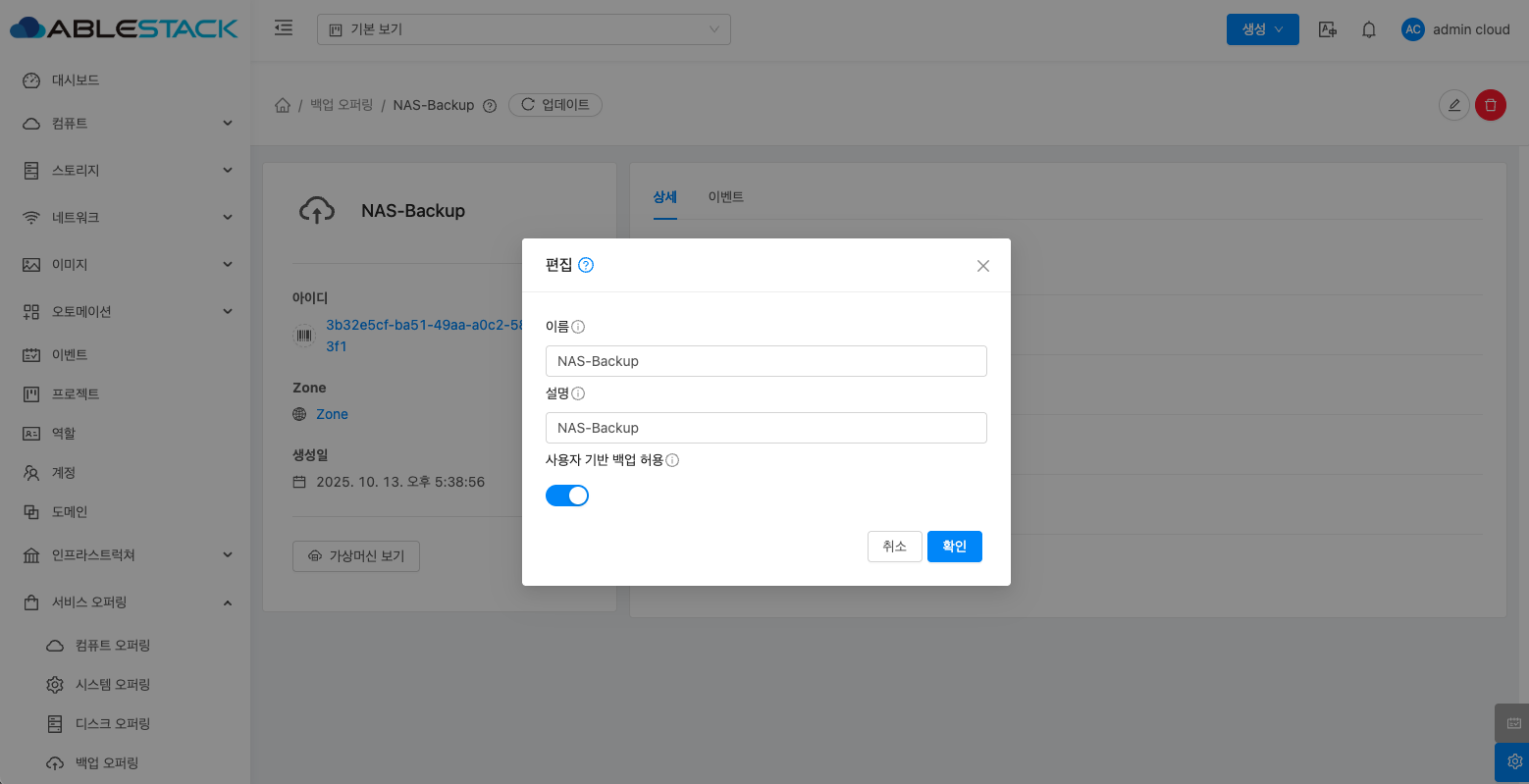Viewport: 1529px width, 784px height.
Task: Click the notification bell icon
Action: (1369, 29)
